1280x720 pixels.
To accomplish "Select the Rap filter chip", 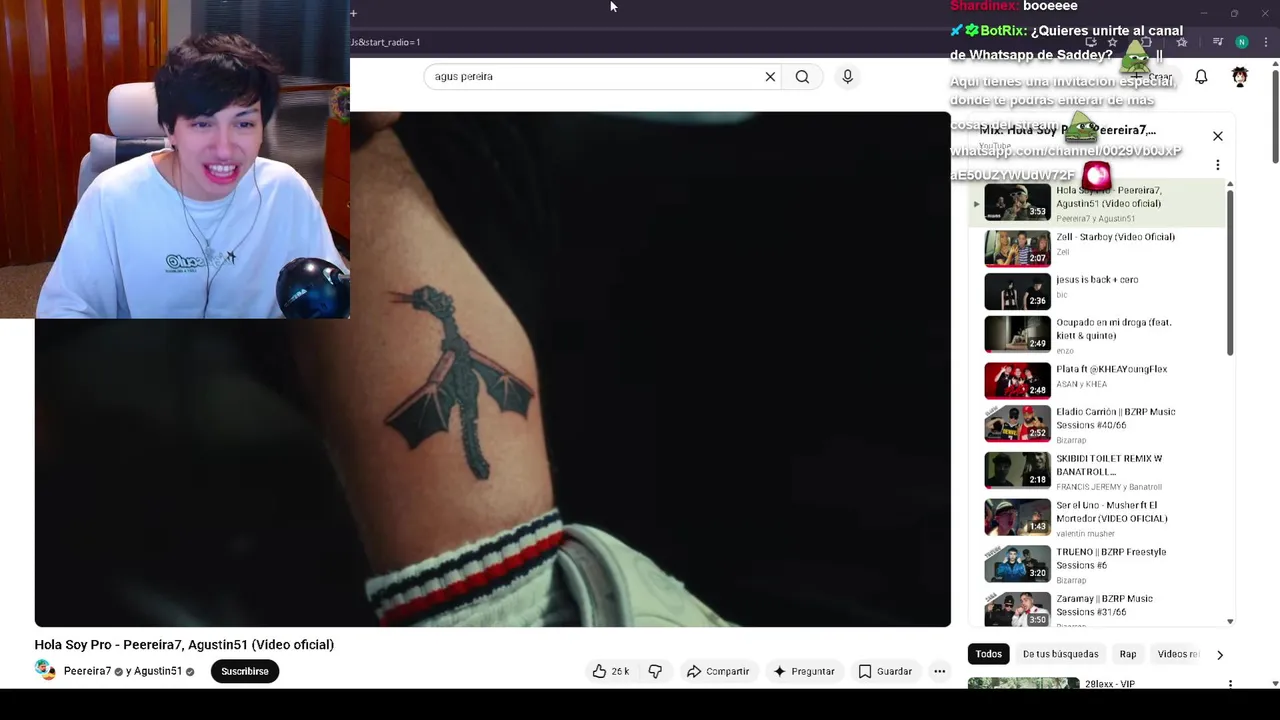I will tap(1128, 654).
